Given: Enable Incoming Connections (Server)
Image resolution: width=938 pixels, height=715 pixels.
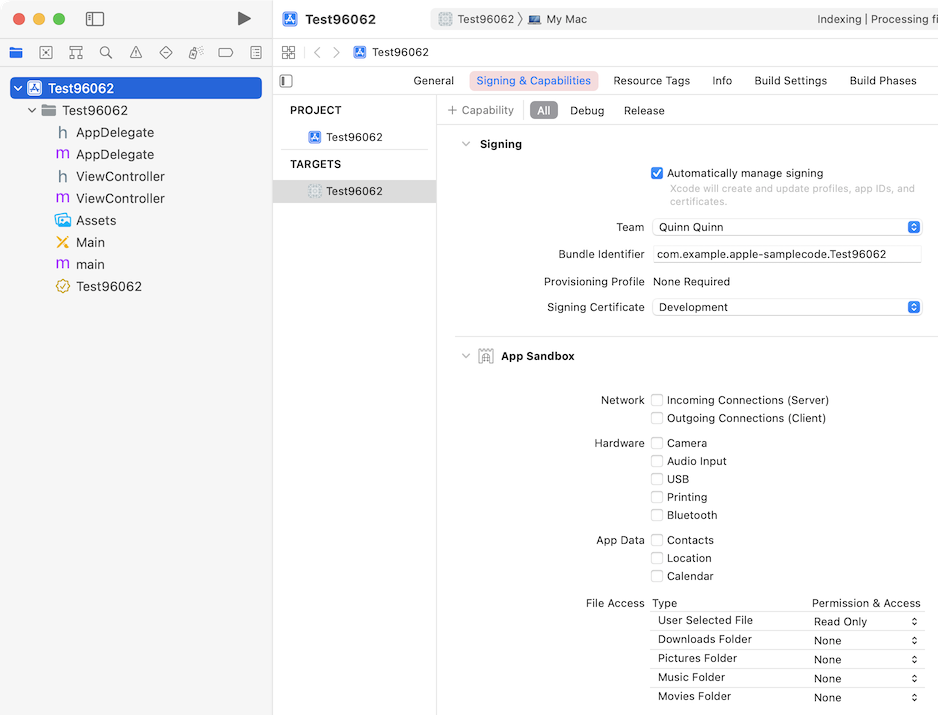Looking at the screenshot, I should click(x=657, y=400).
